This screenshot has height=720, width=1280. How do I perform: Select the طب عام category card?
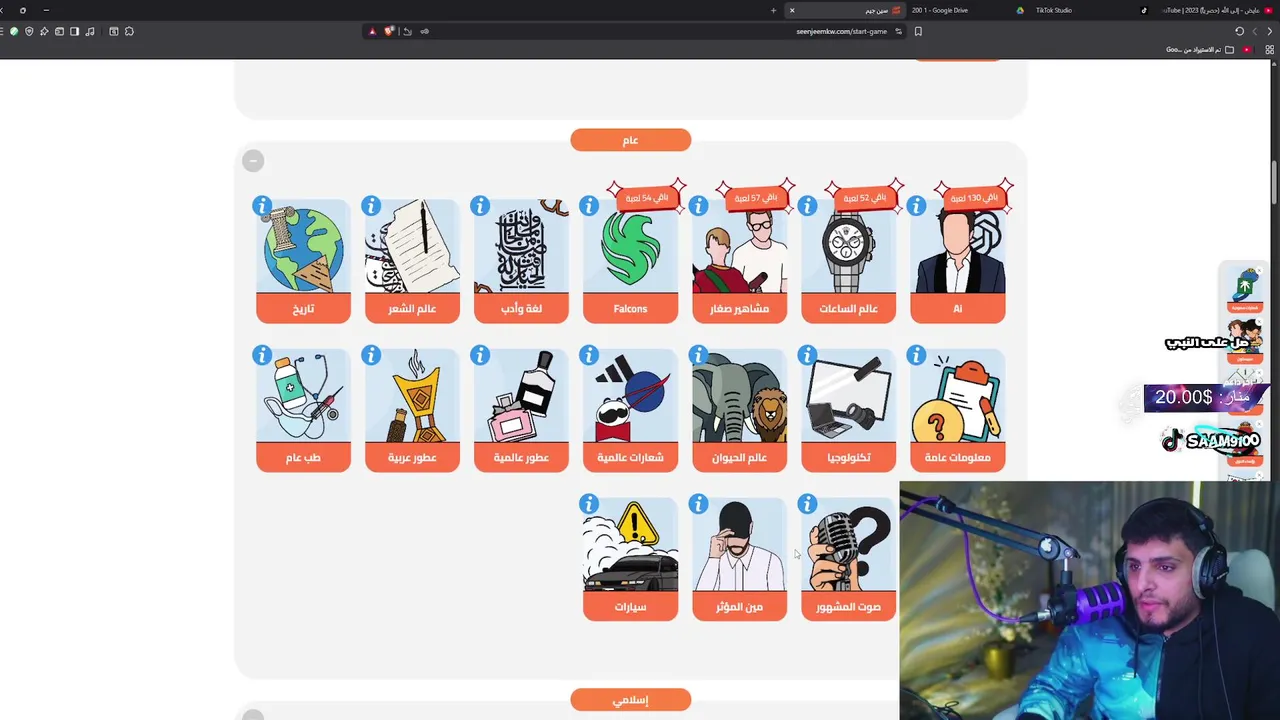[303, 410]
